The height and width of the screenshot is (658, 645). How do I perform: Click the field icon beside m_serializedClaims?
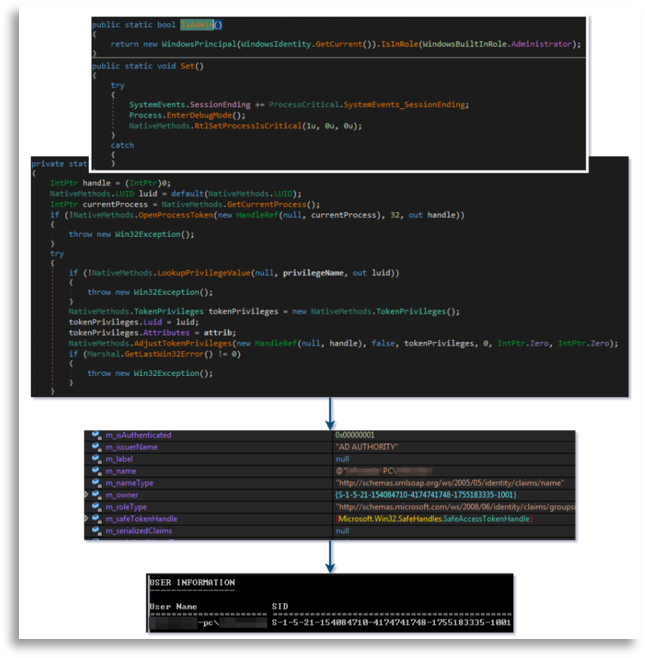click(97, 531)
